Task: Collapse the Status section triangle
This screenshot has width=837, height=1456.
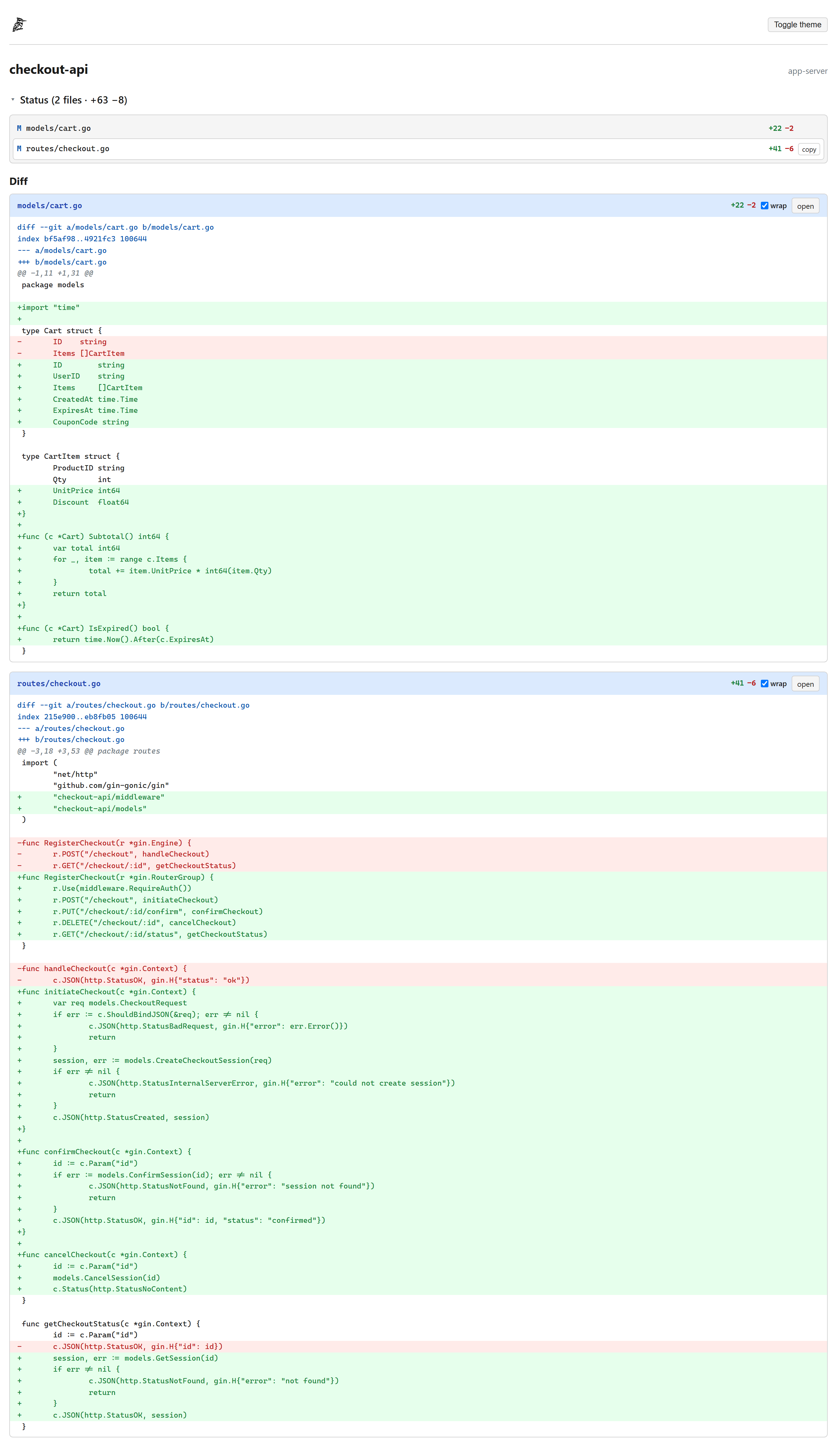Action: point(13,100)
